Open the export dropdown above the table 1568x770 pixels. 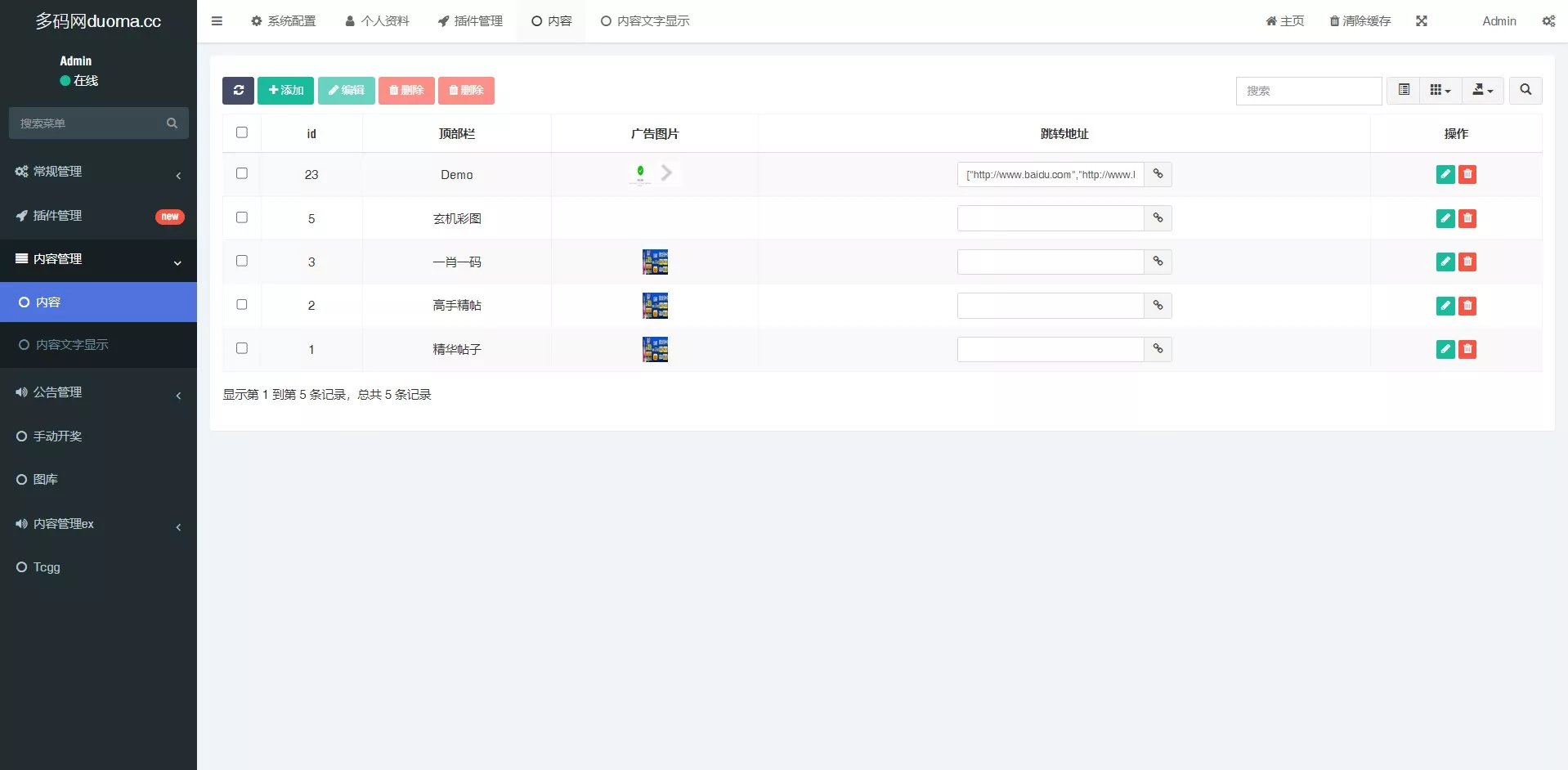tap(1482, 90)
